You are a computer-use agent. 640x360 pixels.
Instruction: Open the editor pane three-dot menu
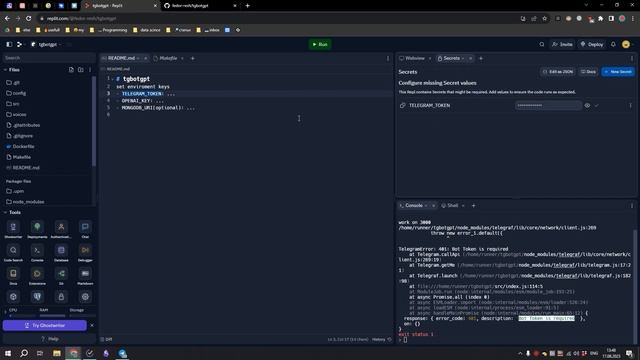pos(388,58)
